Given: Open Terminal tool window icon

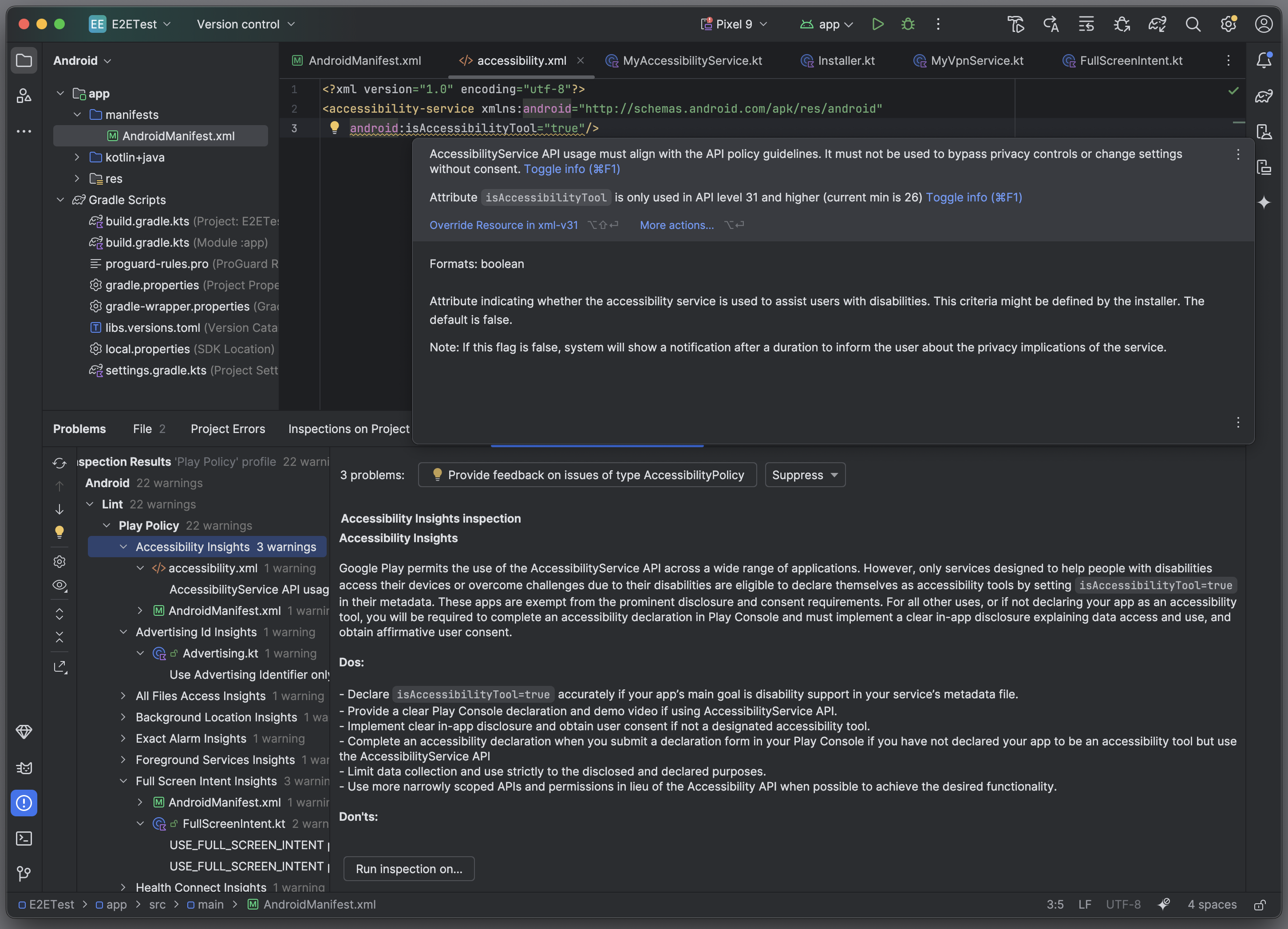Looking at the screenshot, I should pyautogui.click(x=24, y=838).
